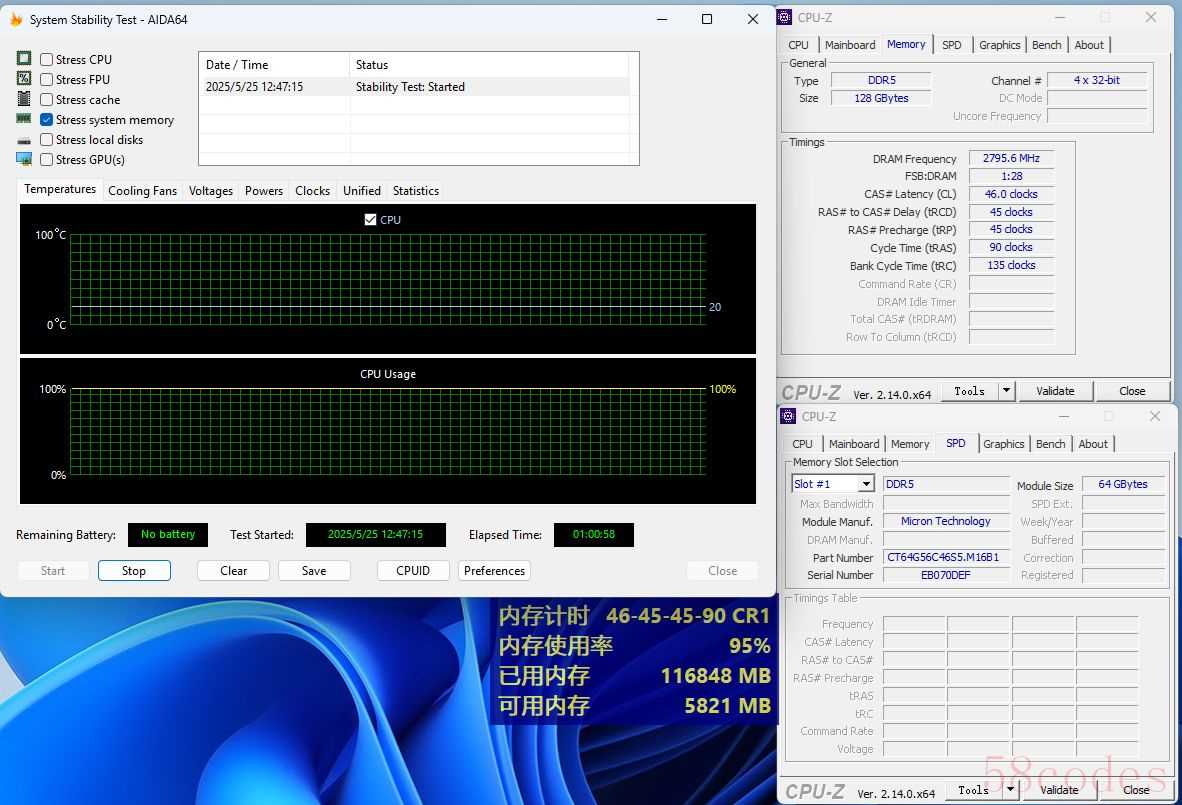
Task: Click the Date / Time column header
Action: pos(274,65)
